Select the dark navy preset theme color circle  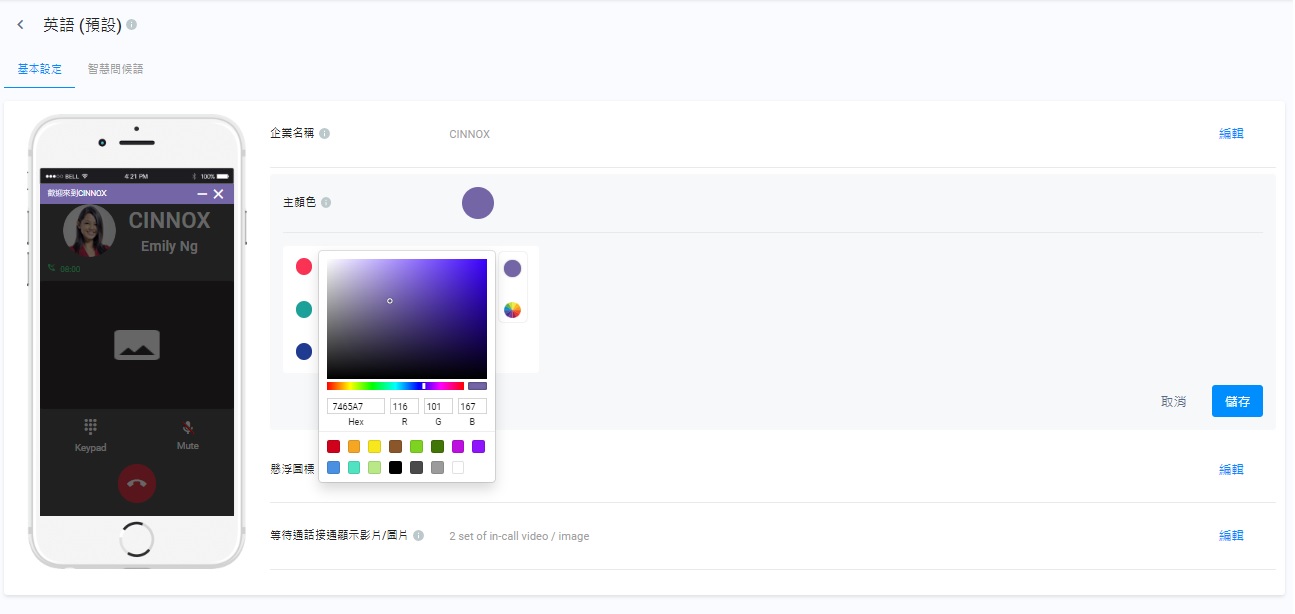click(304, 351)
